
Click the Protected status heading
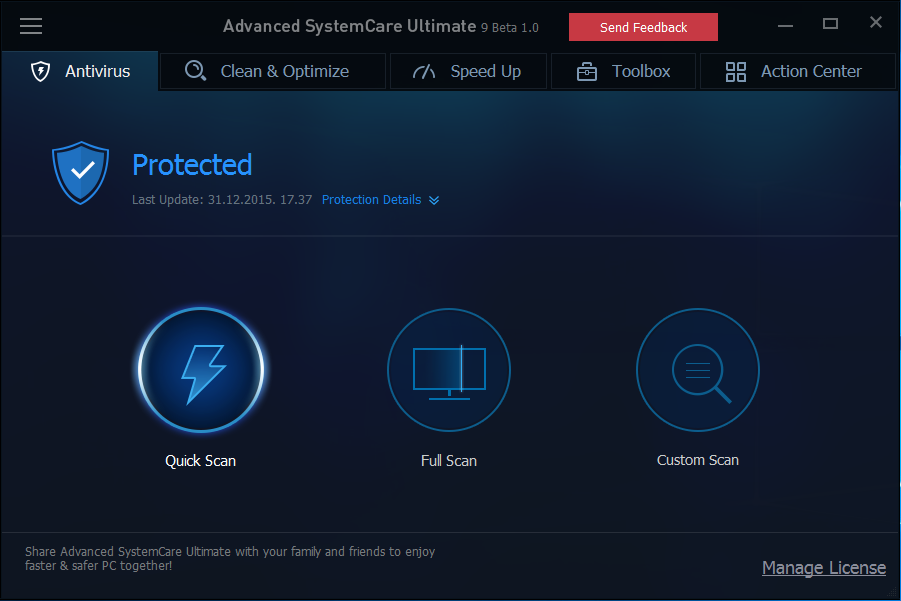(192, 165)
